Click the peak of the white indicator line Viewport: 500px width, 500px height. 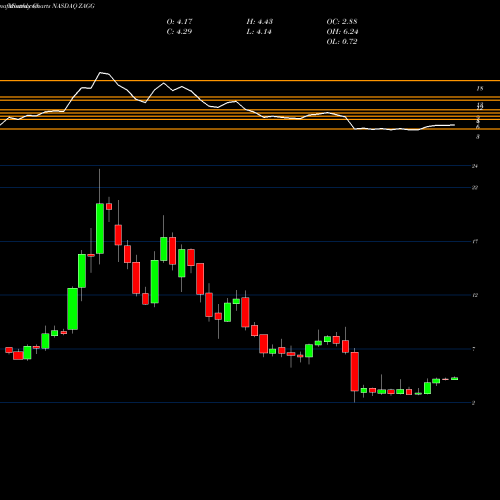pyautogui.click(x=101, y=73)
